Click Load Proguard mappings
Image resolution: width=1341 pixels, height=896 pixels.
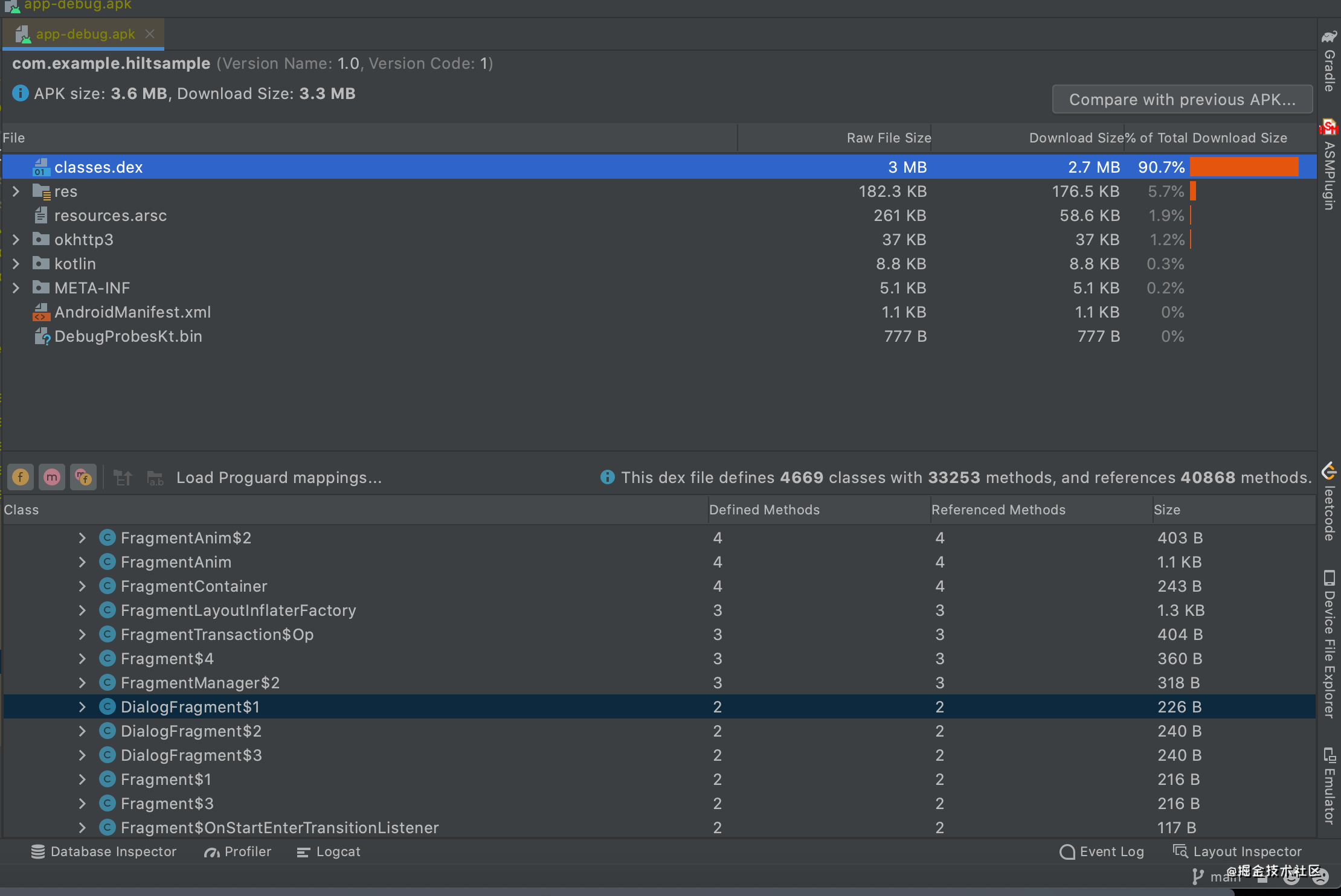tap(278, 478)
